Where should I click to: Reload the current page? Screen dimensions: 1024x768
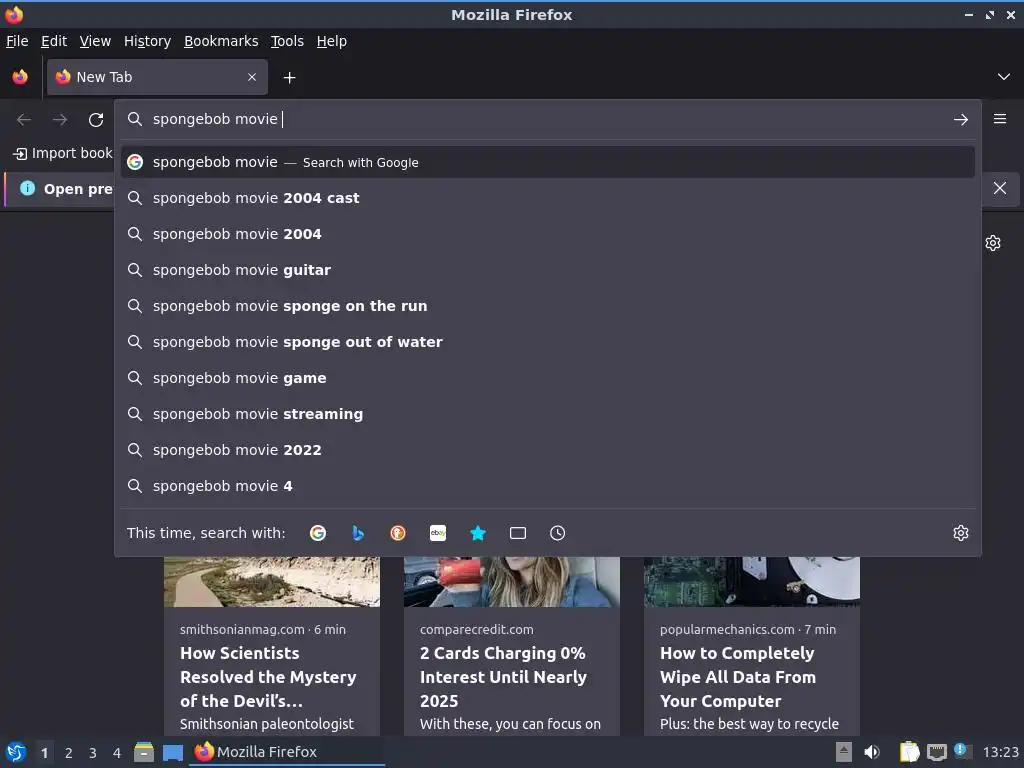(x=96, y=120)
